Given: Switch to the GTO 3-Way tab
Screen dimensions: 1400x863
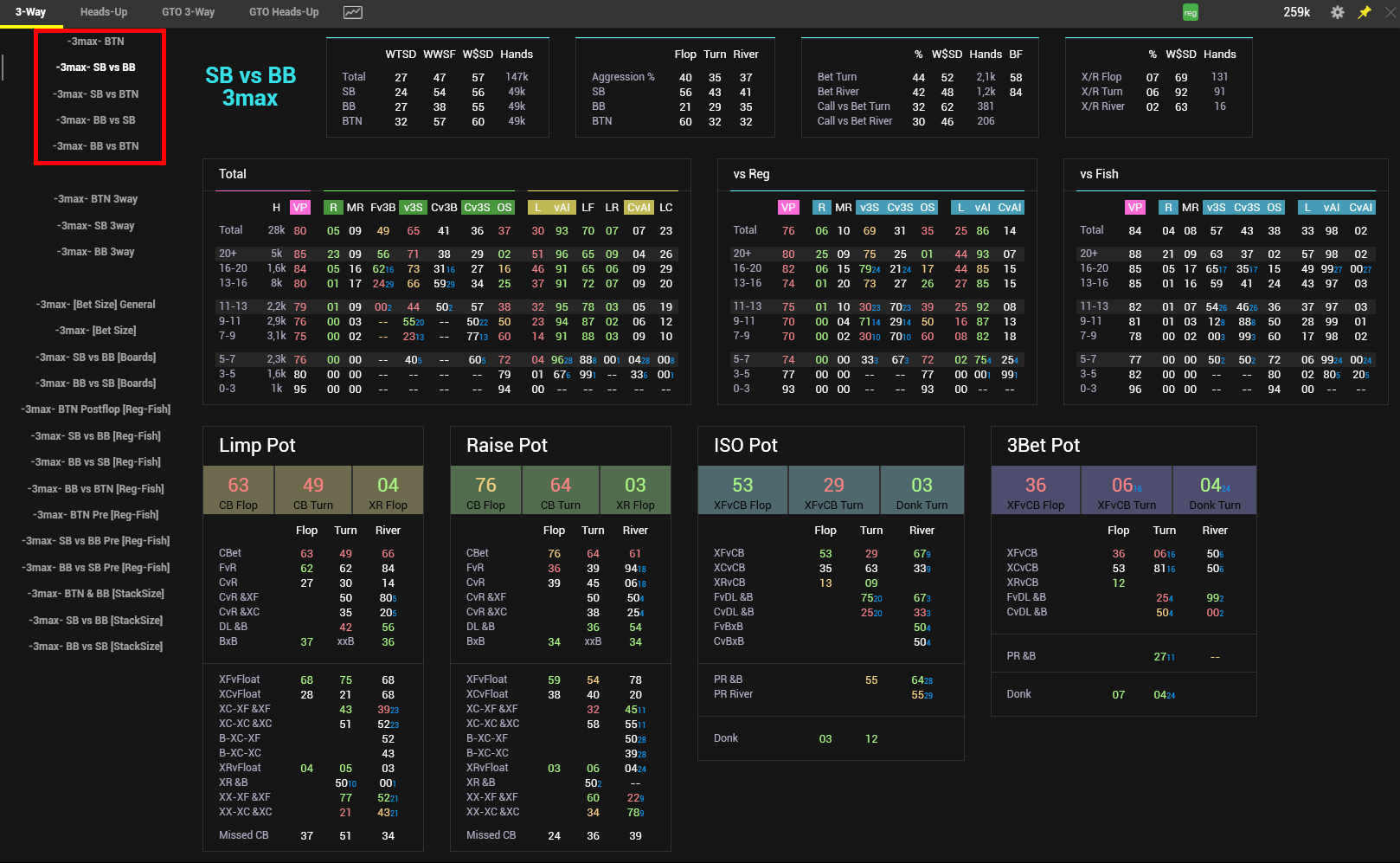Looking at the screenshot, I should [188, 12].
